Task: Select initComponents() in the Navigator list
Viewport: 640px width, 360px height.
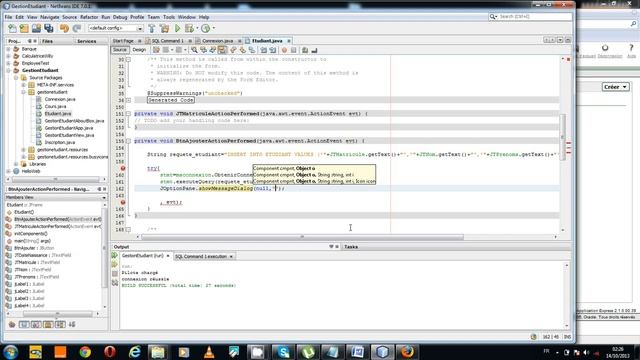Action: point(31,234)
